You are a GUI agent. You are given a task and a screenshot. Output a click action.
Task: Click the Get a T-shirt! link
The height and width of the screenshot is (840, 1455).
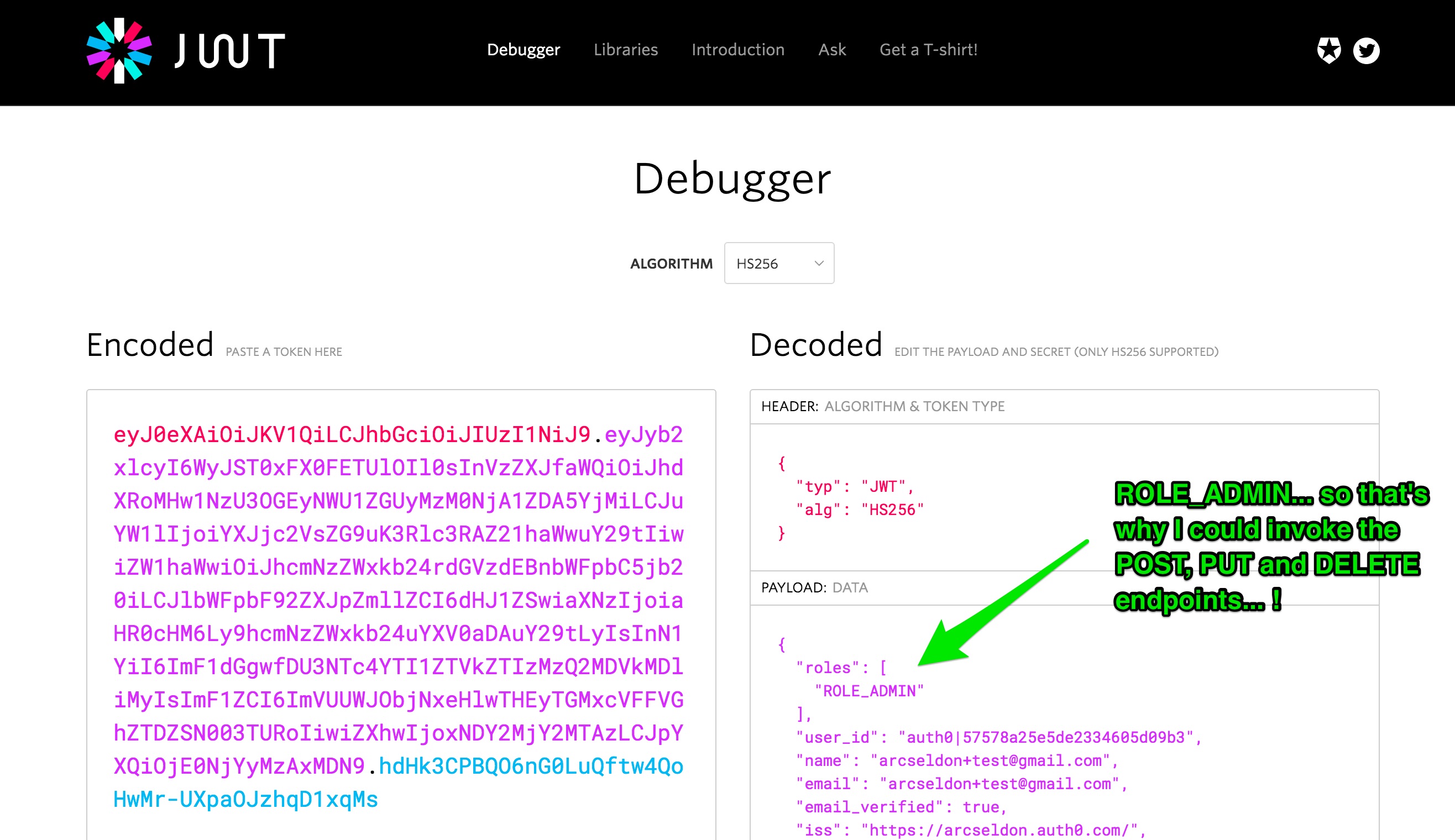coord(928,50)
